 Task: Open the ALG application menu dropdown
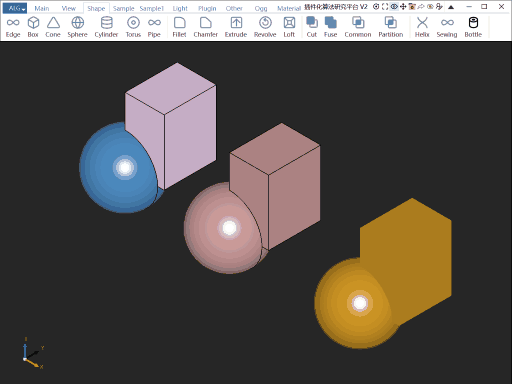click(15, 8)
